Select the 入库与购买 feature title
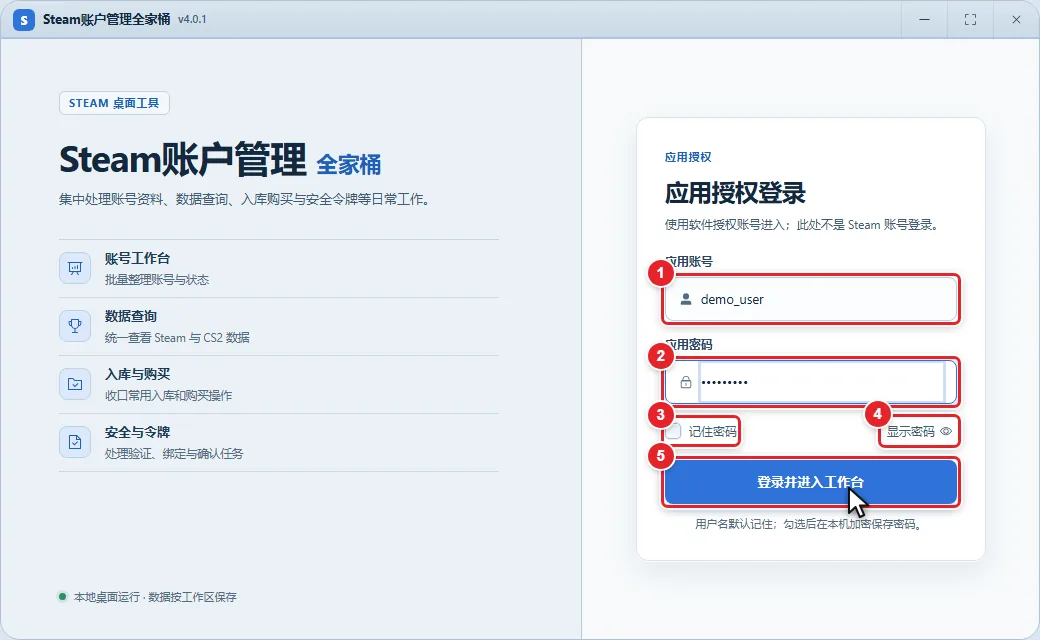Image resolution: width=1040 pixels, height=640 pixels. point(137,375)
